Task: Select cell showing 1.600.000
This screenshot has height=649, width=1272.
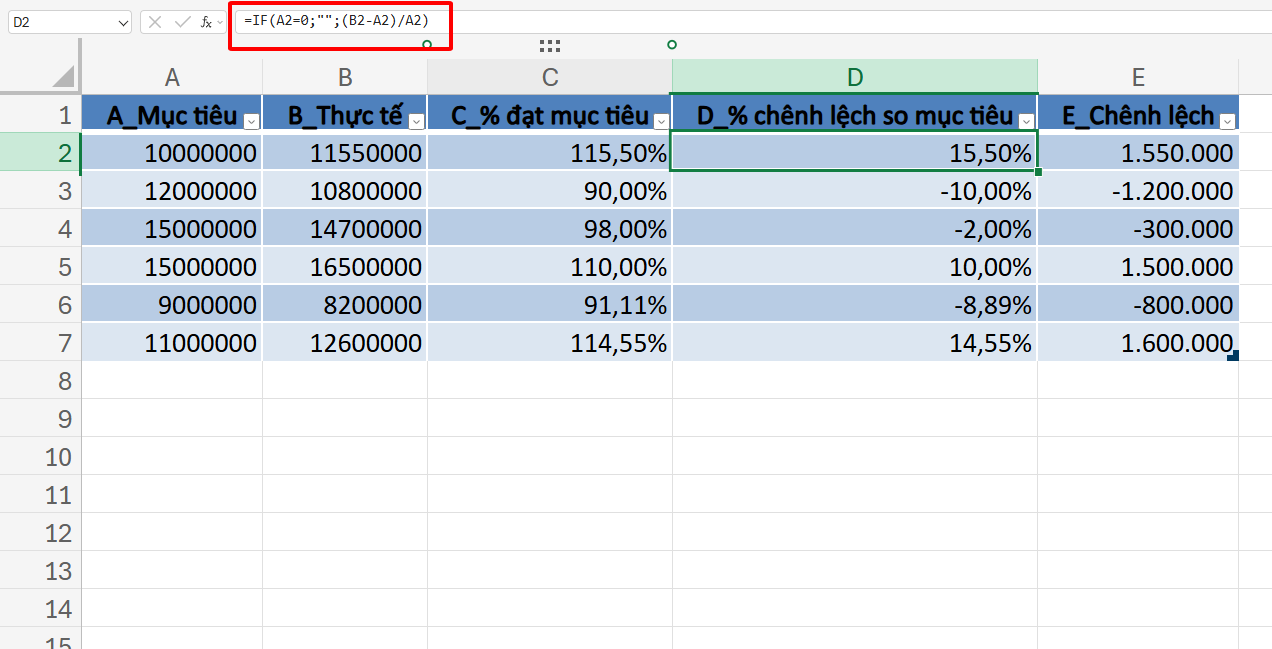Action: point(1138,342)
